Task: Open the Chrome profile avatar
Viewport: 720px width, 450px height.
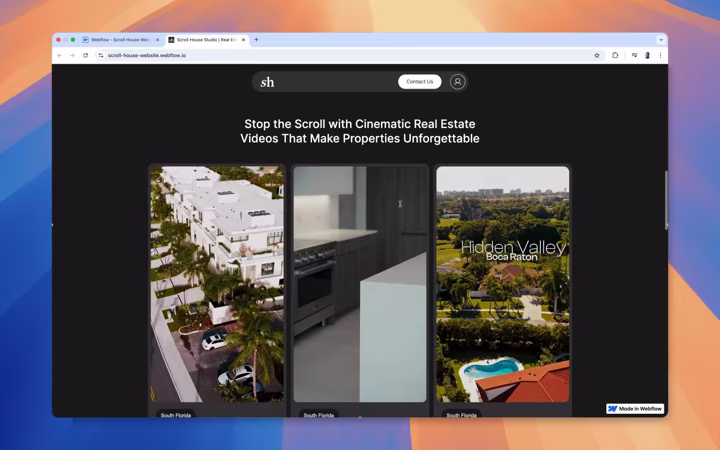Action: tap(647, 55)
